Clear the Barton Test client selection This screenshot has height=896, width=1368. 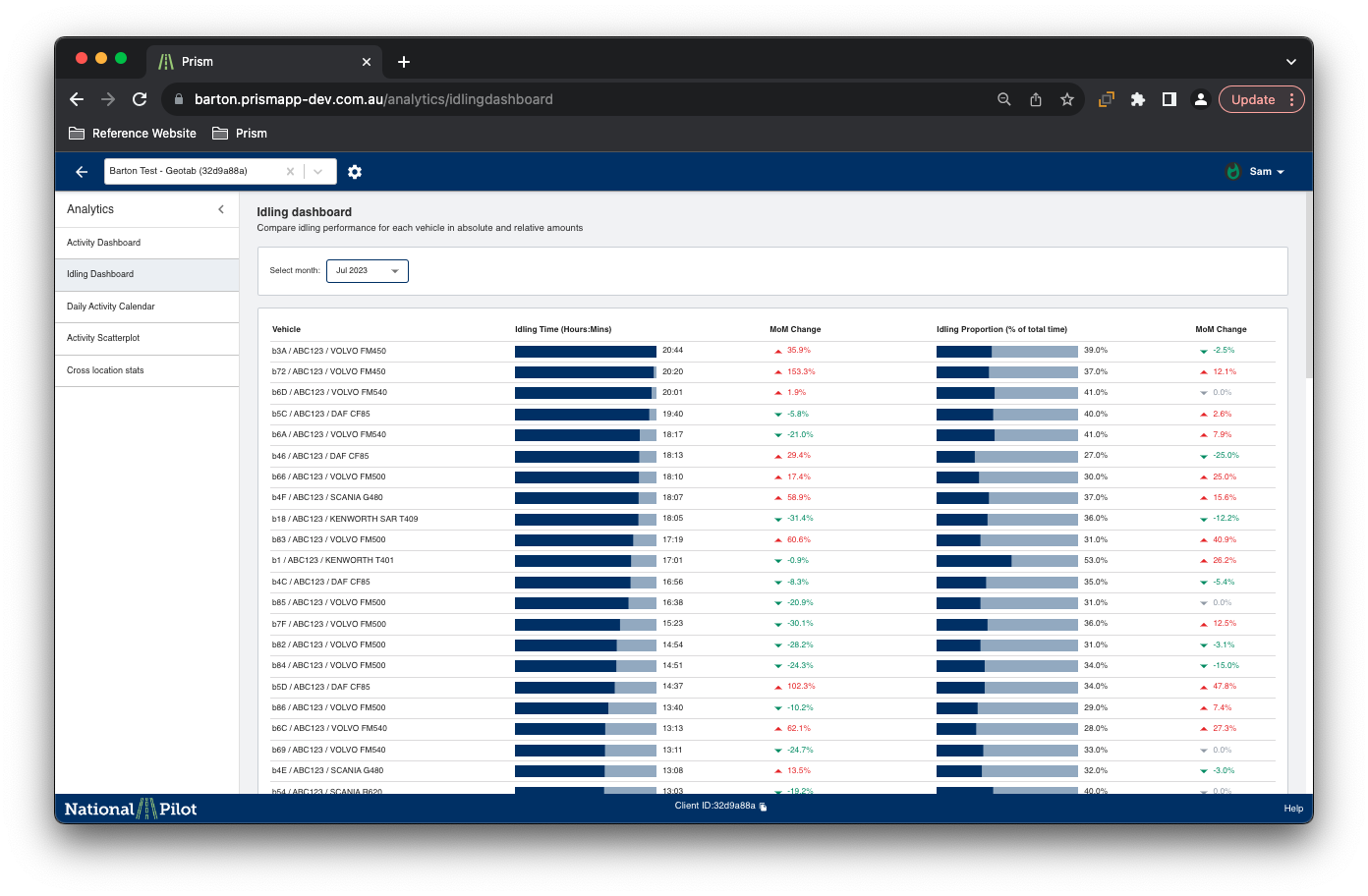[x=290, y=172]
